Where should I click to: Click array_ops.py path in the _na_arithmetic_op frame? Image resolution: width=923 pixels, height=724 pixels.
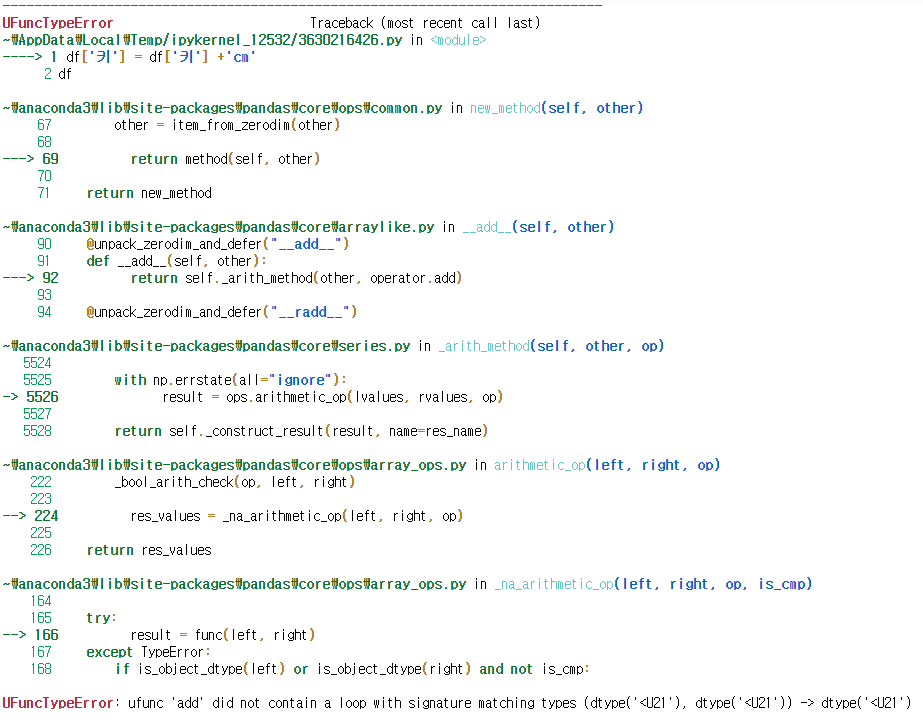[x=234, y=584]
